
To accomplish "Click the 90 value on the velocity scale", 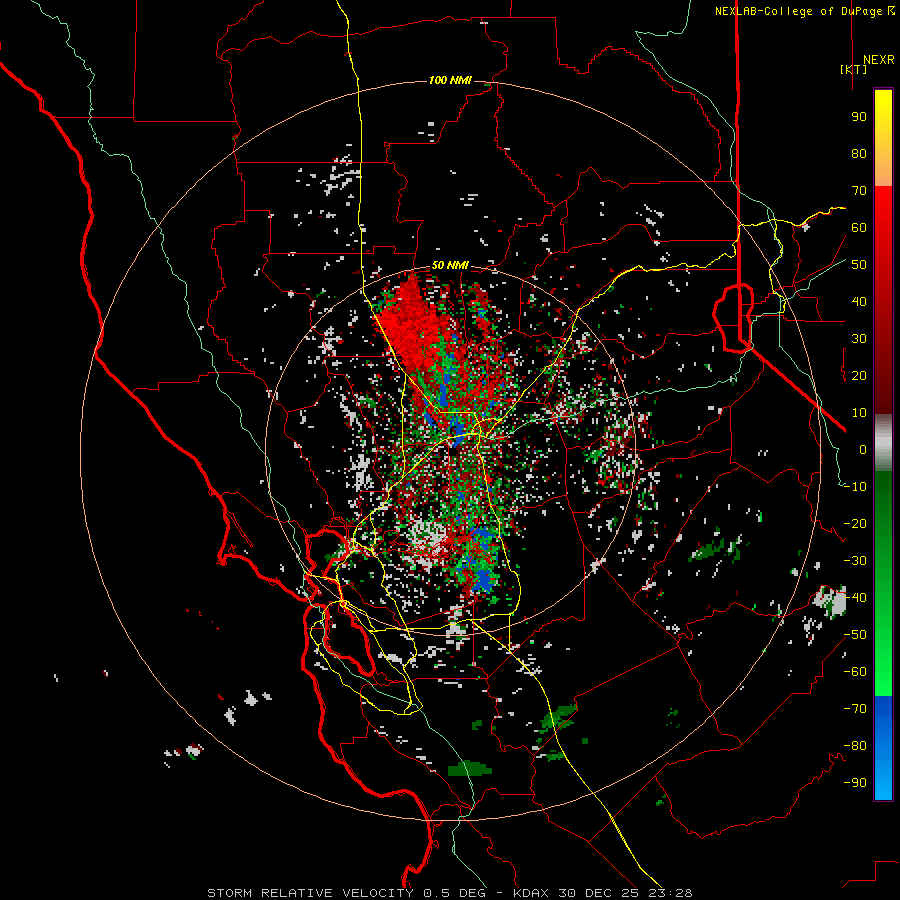I will pyautogui.click(x=859, y=117).
